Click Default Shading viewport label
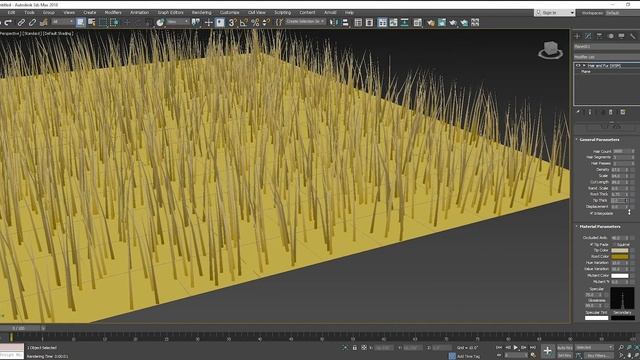The width and height of the screenshot is (640, 360). point(58,33)
